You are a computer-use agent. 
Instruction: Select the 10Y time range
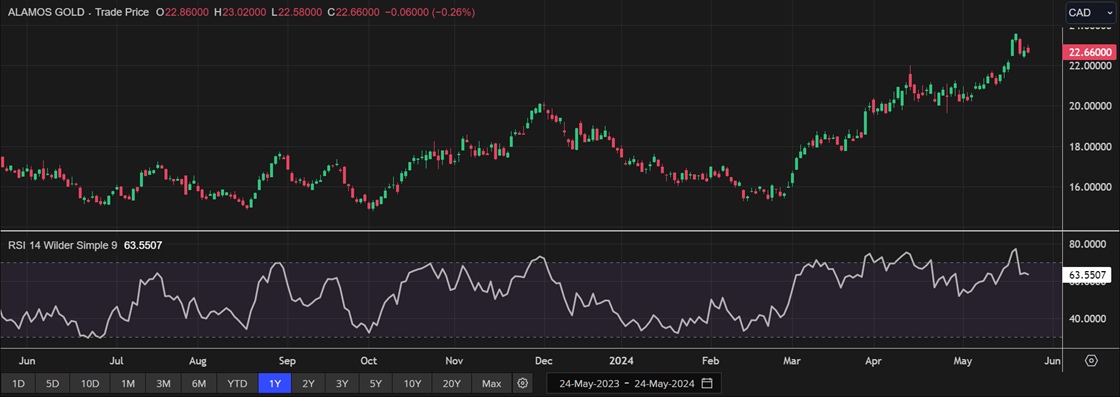click(x=413, y=383)
